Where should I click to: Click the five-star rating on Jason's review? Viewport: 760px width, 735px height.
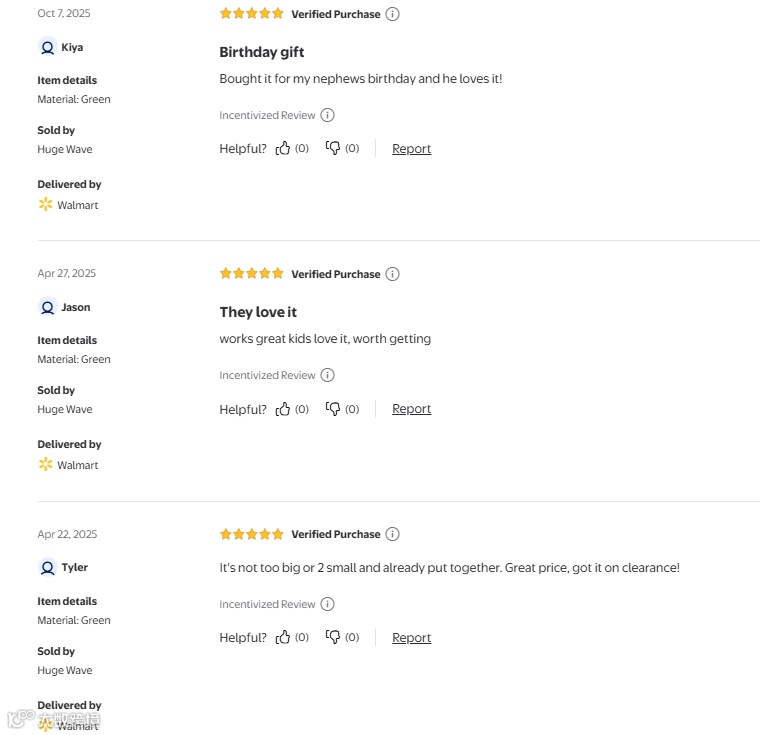tap(252, 274)
